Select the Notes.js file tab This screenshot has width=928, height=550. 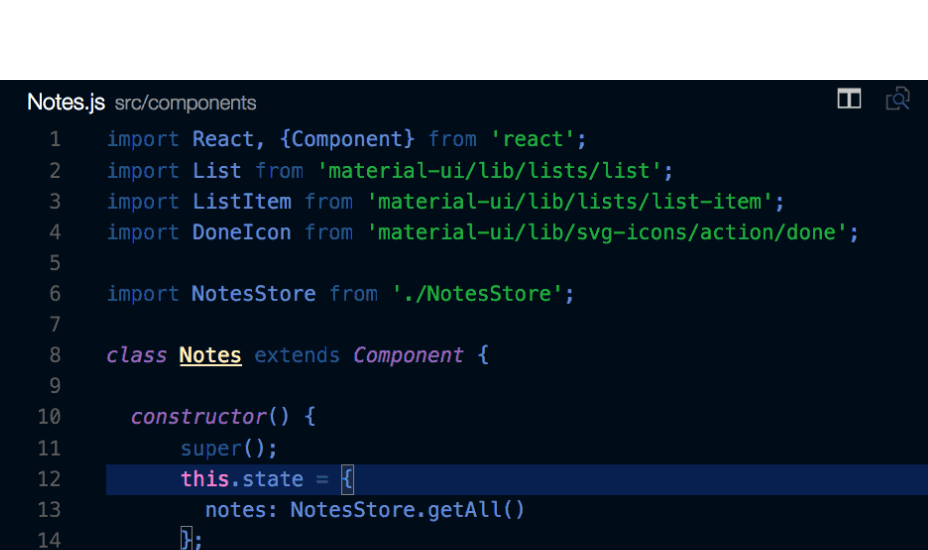pyautogui.click(x=66, y=102)
